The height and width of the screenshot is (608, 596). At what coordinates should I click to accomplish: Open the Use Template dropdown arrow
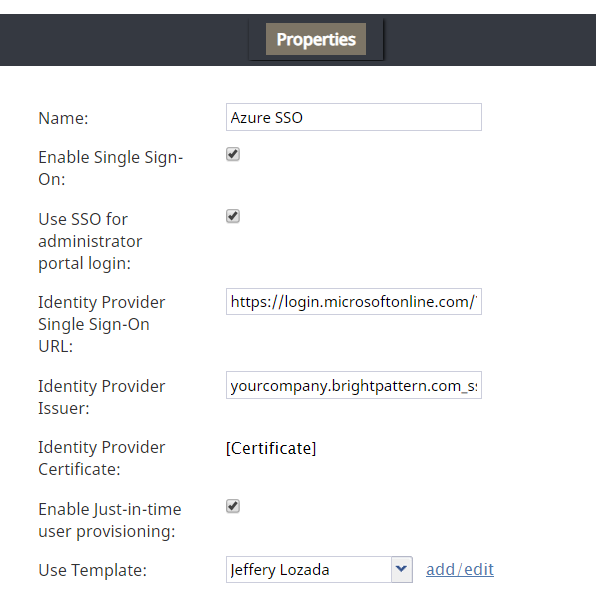point(402,569)
